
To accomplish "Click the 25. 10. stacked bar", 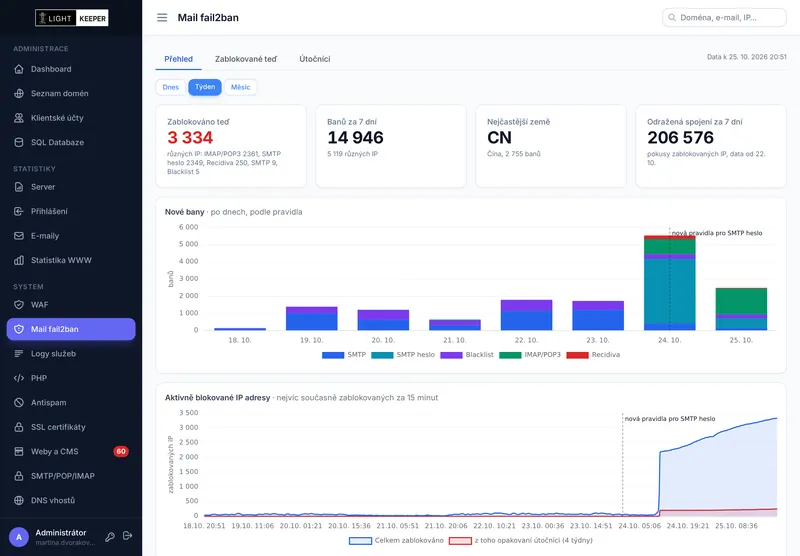I will coord(741,309).
